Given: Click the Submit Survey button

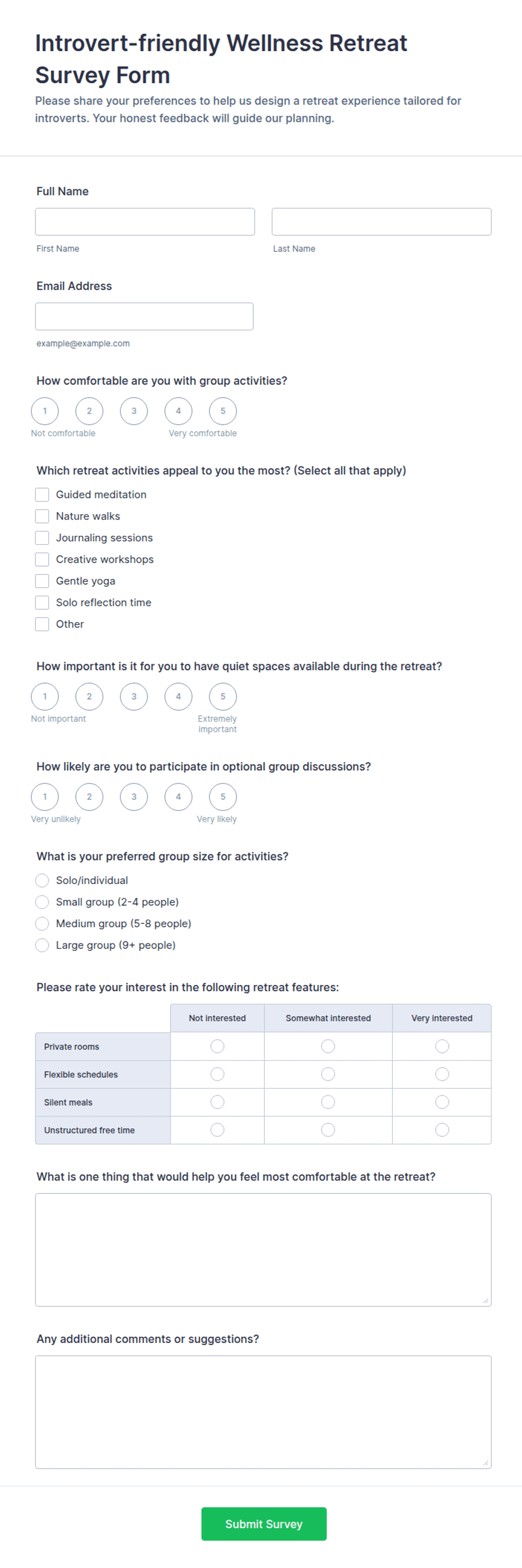Looking at the screenshot, I should coord(264,1524).
